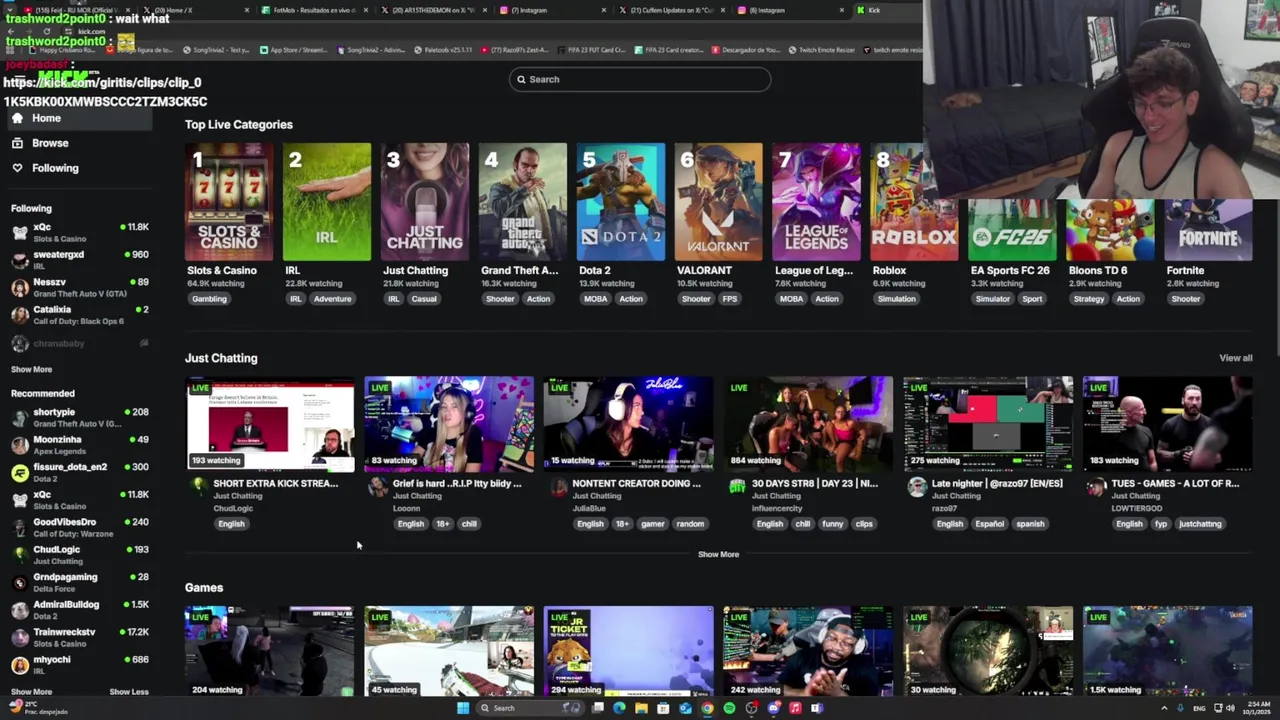This screenshot has width=1280, height=720.
Task: Click inside the Kick search field
Action: (x=640, y=79)
